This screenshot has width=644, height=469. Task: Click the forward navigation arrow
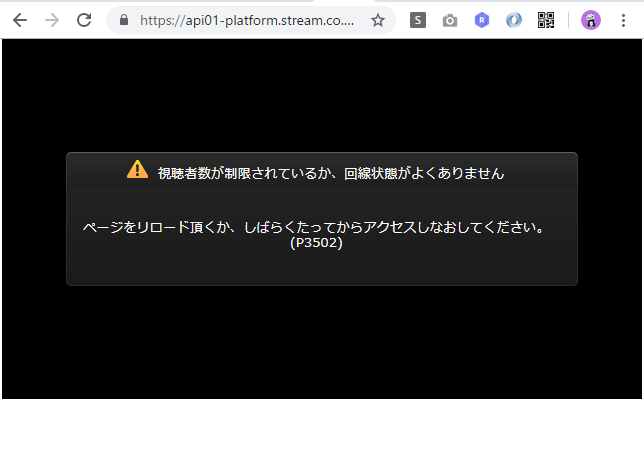coord(52,20)
